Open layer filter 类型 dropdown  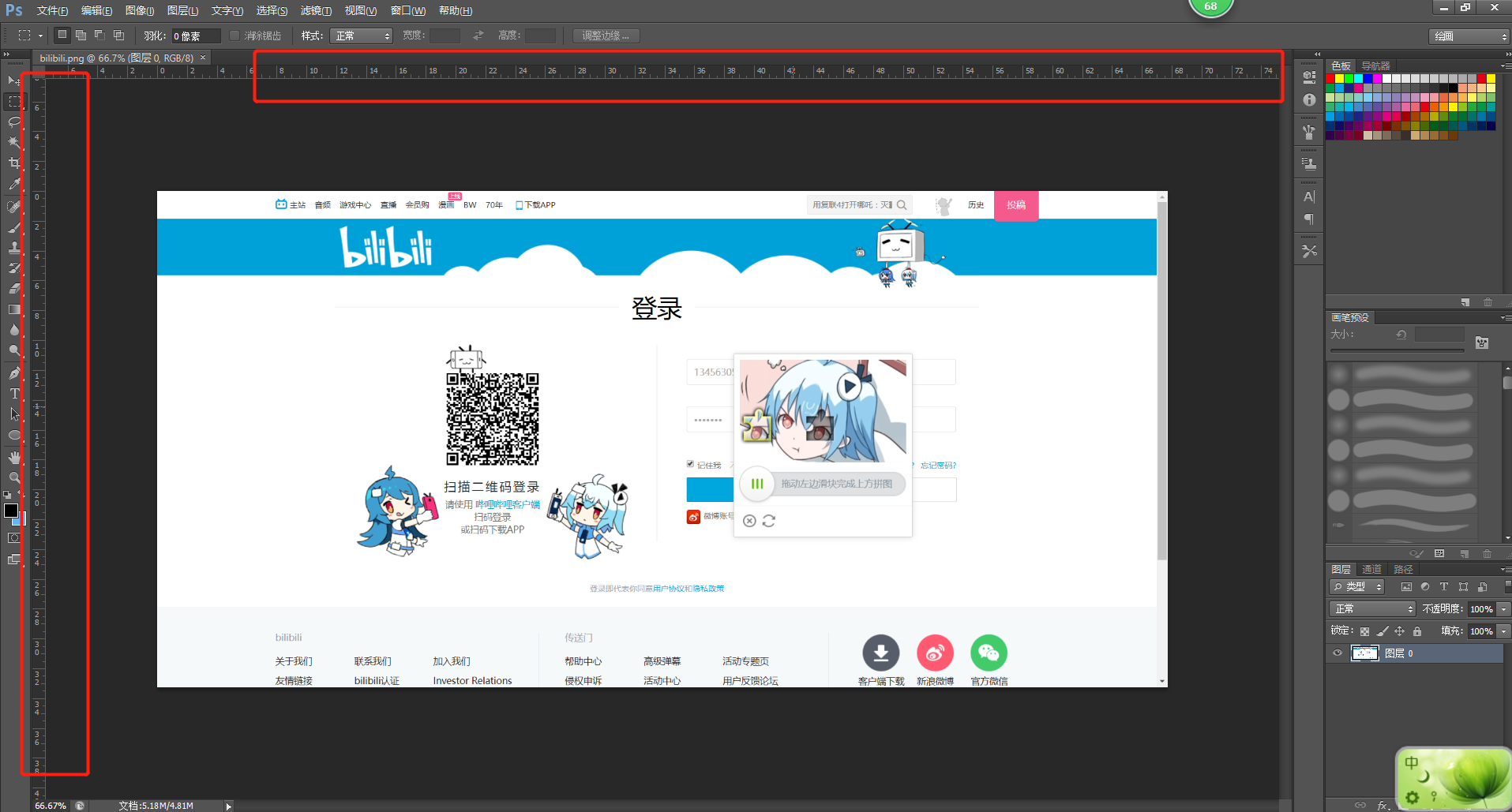click(x=1357, y=587)
